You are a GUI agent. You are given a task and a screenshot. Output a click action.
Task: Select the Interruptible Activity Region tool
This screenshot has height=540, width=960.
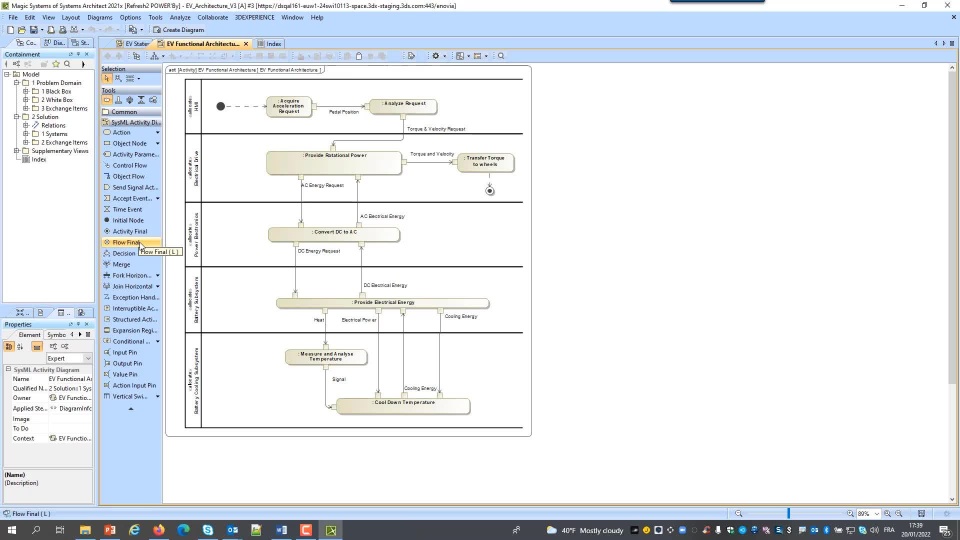[131, 309]
